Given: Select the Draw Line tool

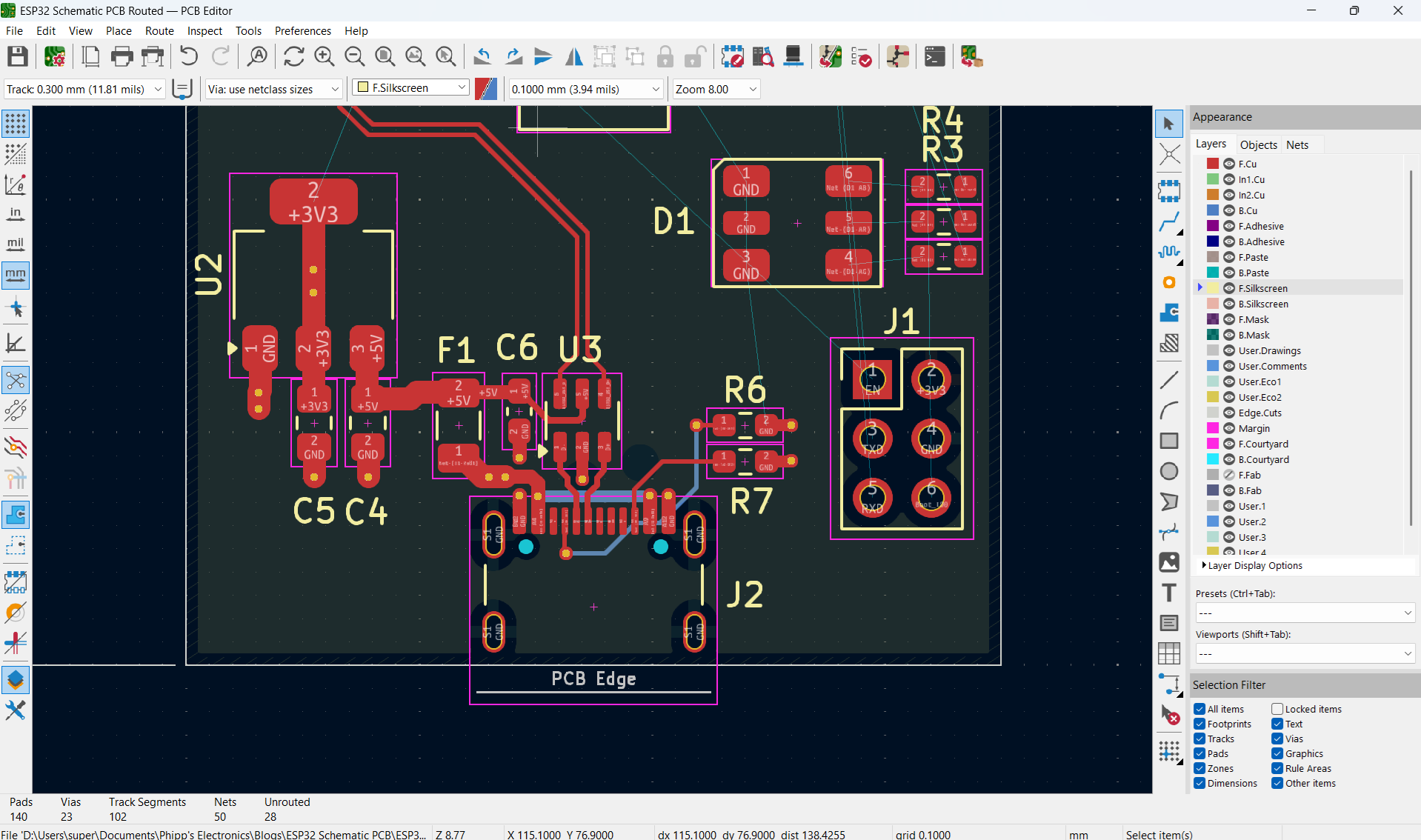Looking at the screenshot, I should pyautogui.click(x=1168, y=380).
